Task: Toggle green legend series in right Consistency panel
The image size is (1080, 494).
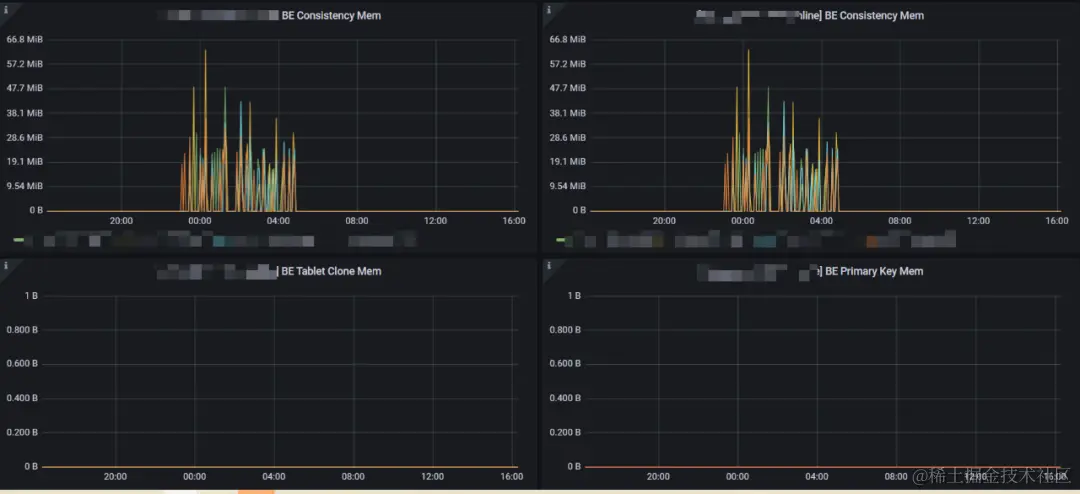Action: click(561, 240)
